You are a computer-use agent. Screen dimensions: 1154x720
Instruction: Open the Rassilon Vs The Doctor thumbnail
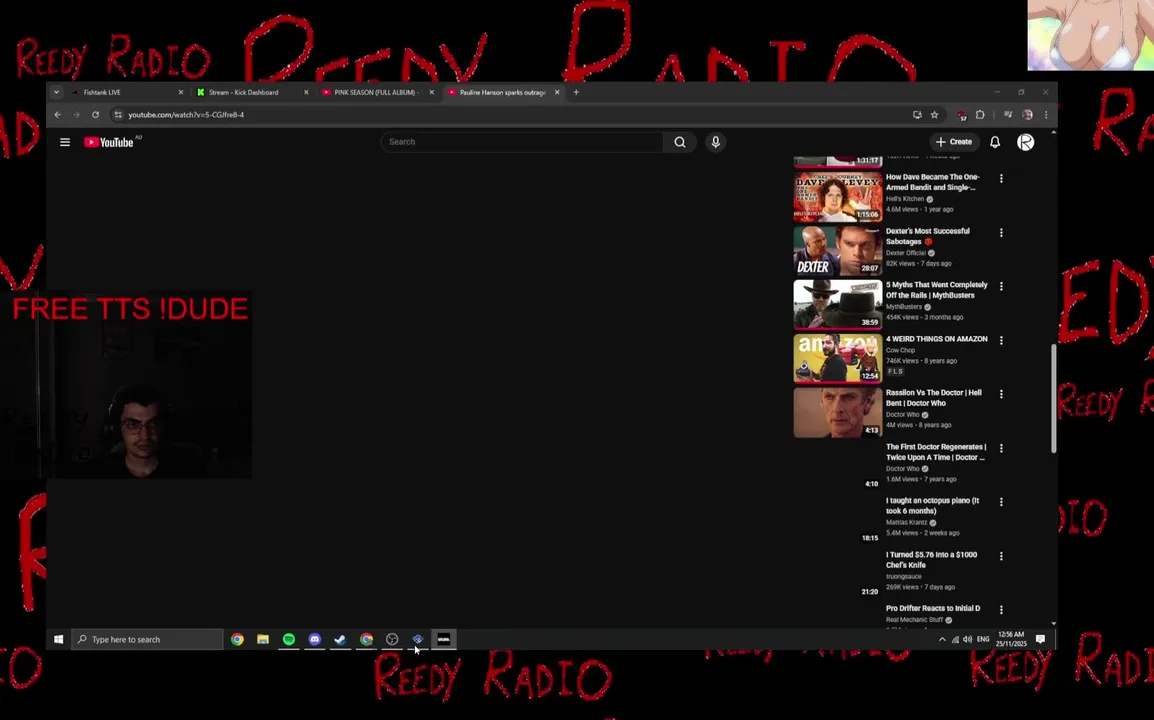pyautogui.click(x=838, y=412)
